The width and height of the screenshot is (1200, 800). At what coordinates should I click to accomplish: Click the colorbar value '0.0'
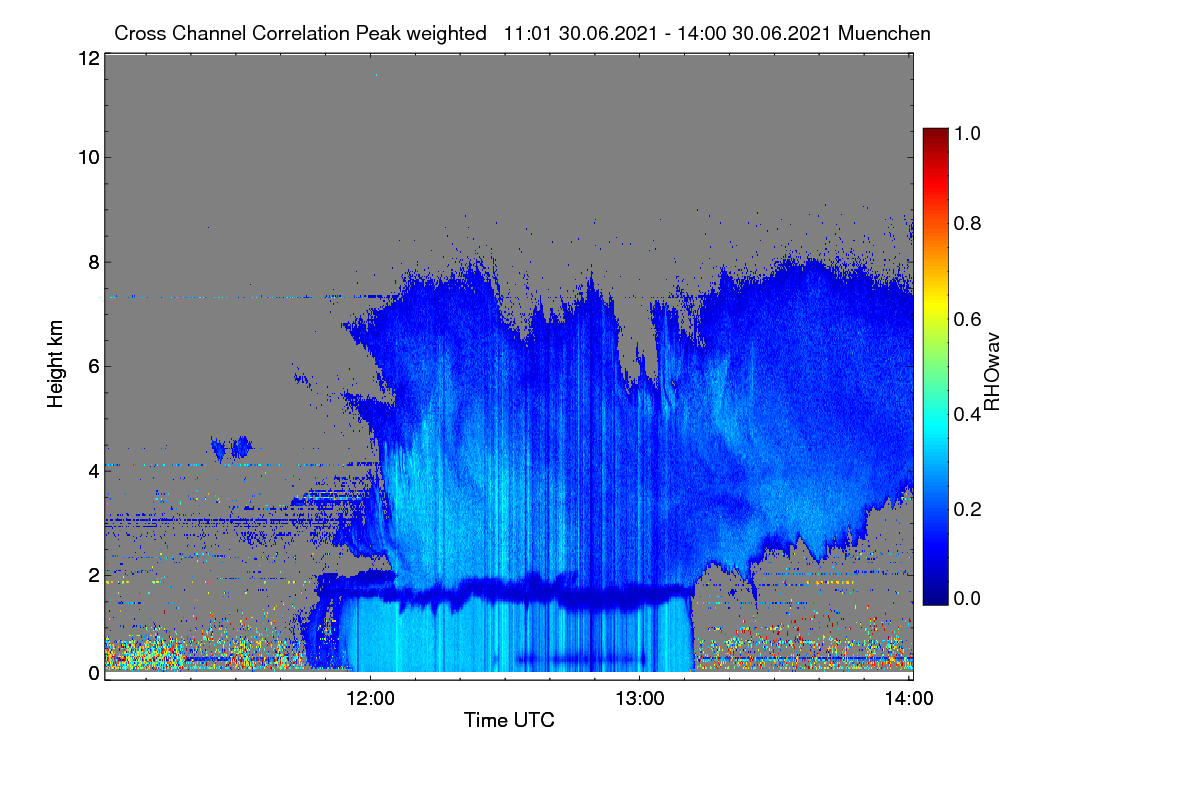(968, 598)
